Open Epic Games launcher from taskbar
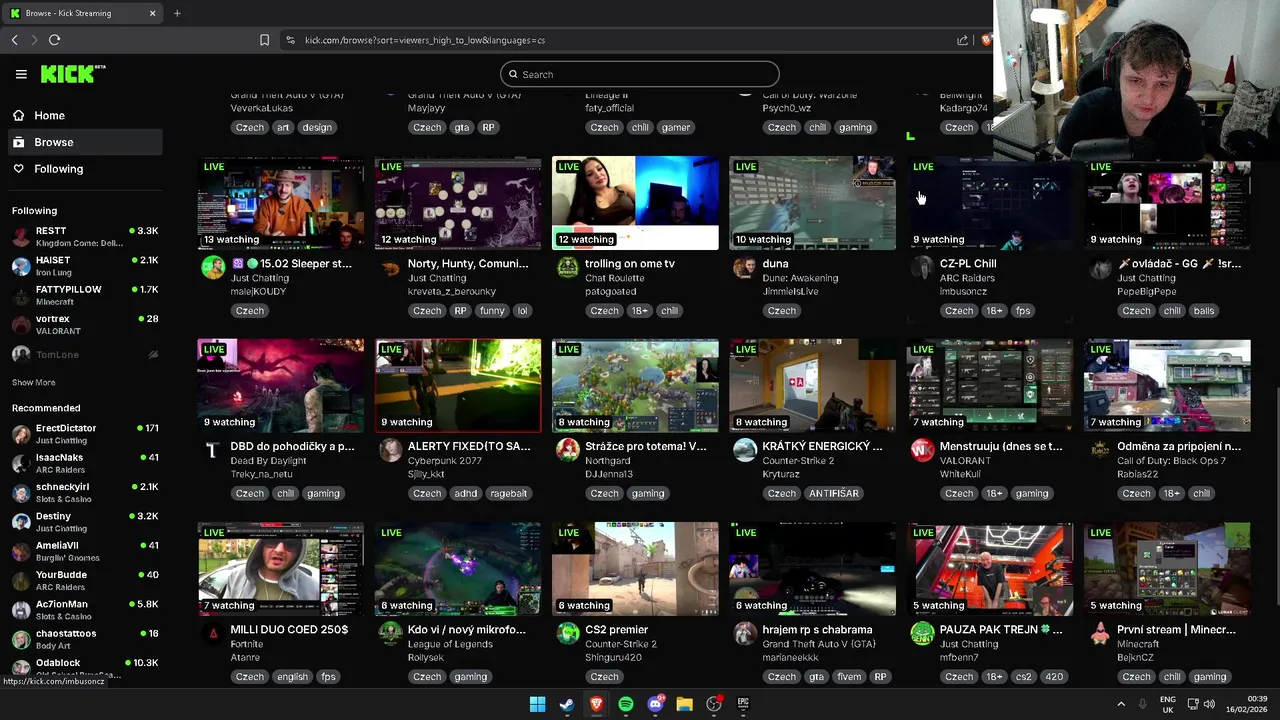Image resolution: width=1280 pixels, height=720 pixels. [743, 704]
